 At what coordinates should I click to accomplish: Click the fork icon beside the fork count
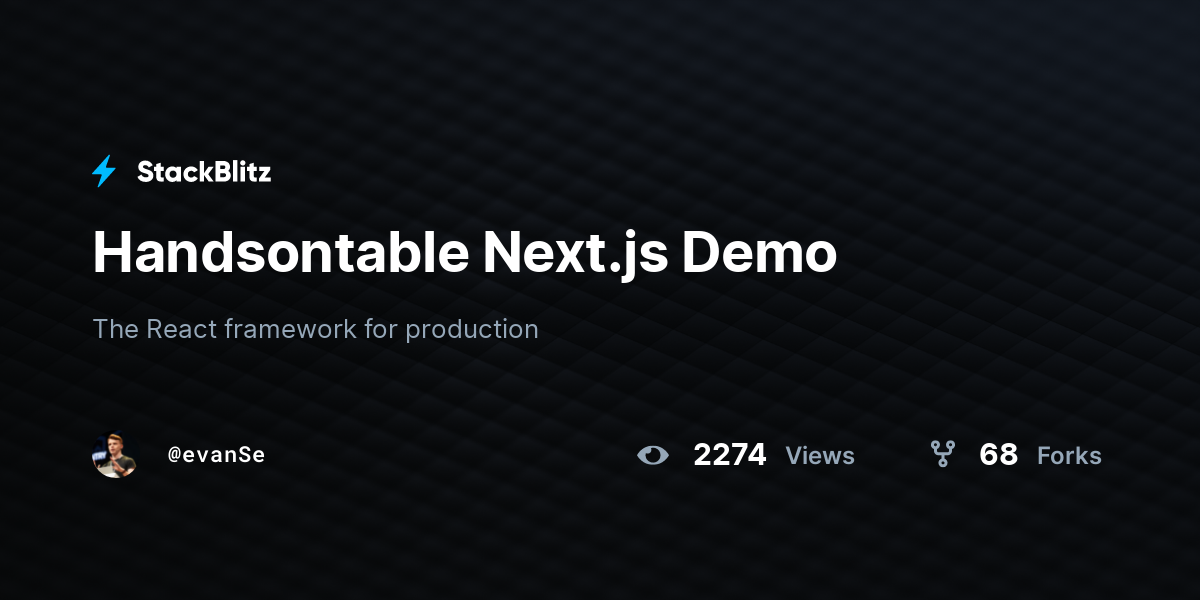click(x=942, y=455)
